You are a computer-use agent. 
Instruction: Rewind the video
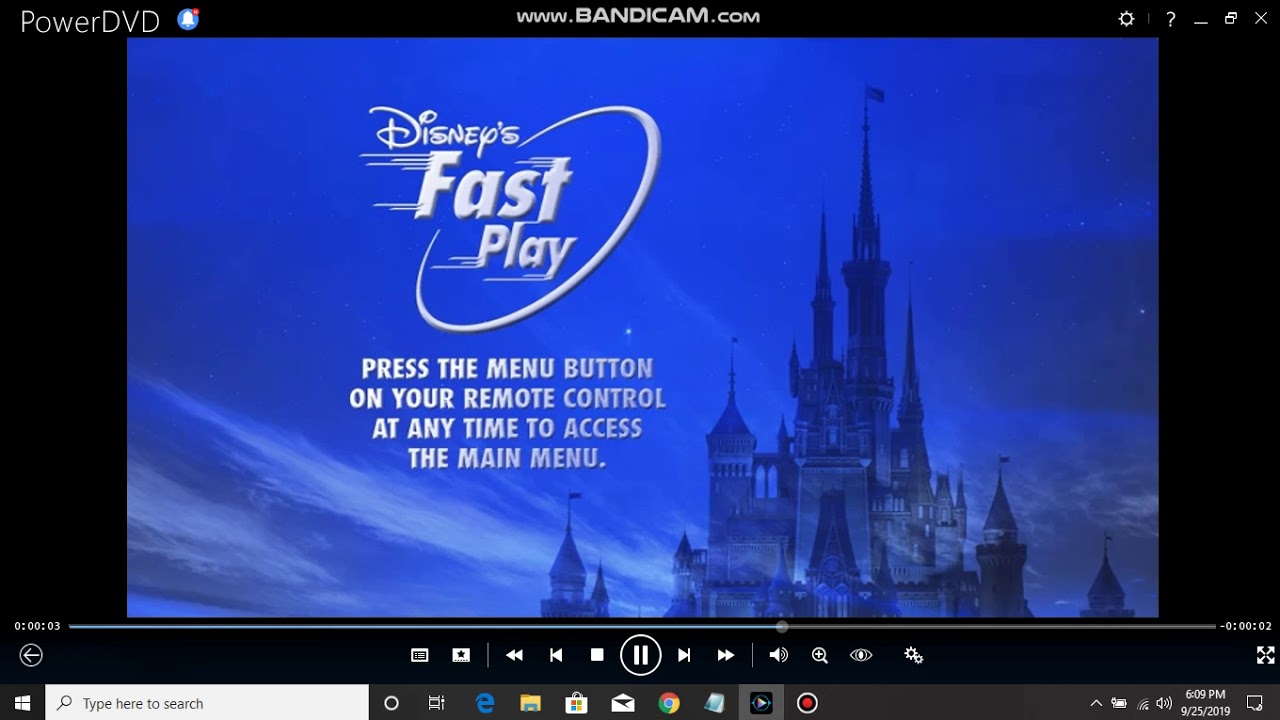(514, 655)
